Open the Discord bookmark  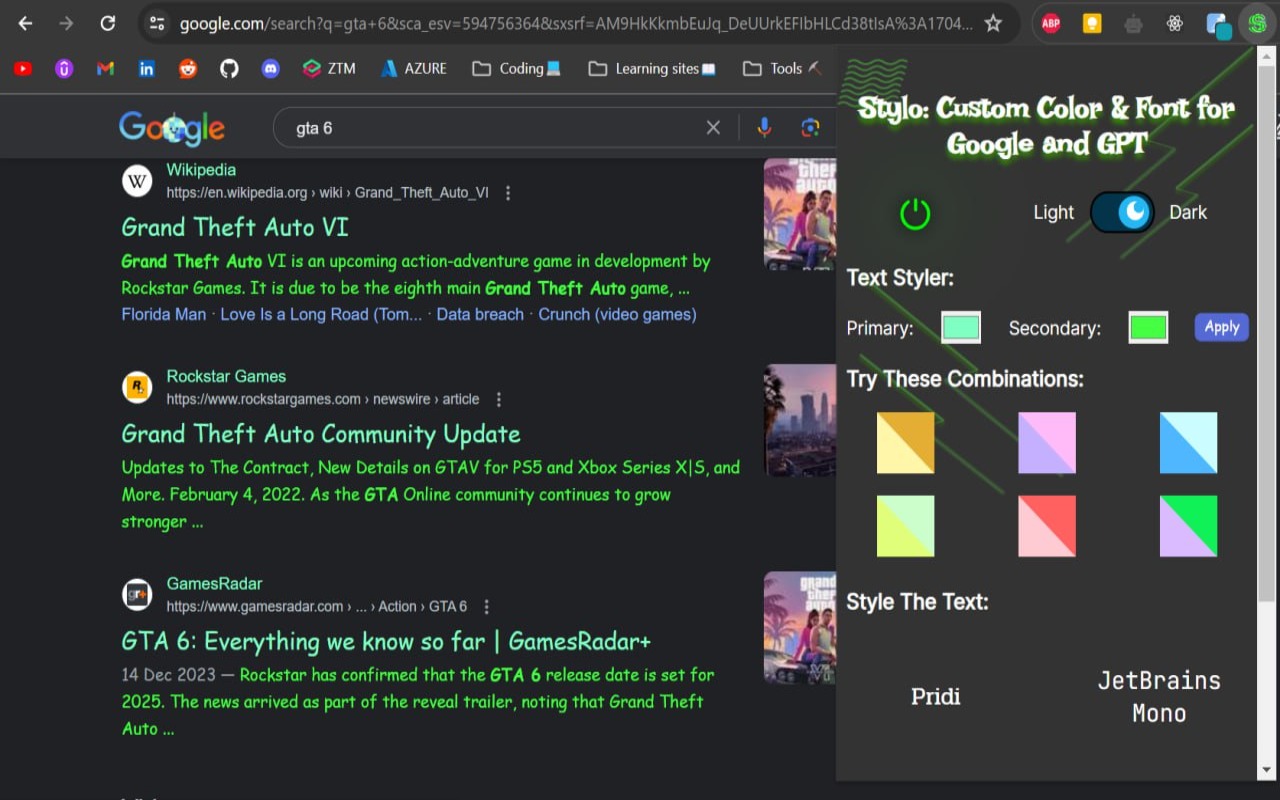click(270, 68)
